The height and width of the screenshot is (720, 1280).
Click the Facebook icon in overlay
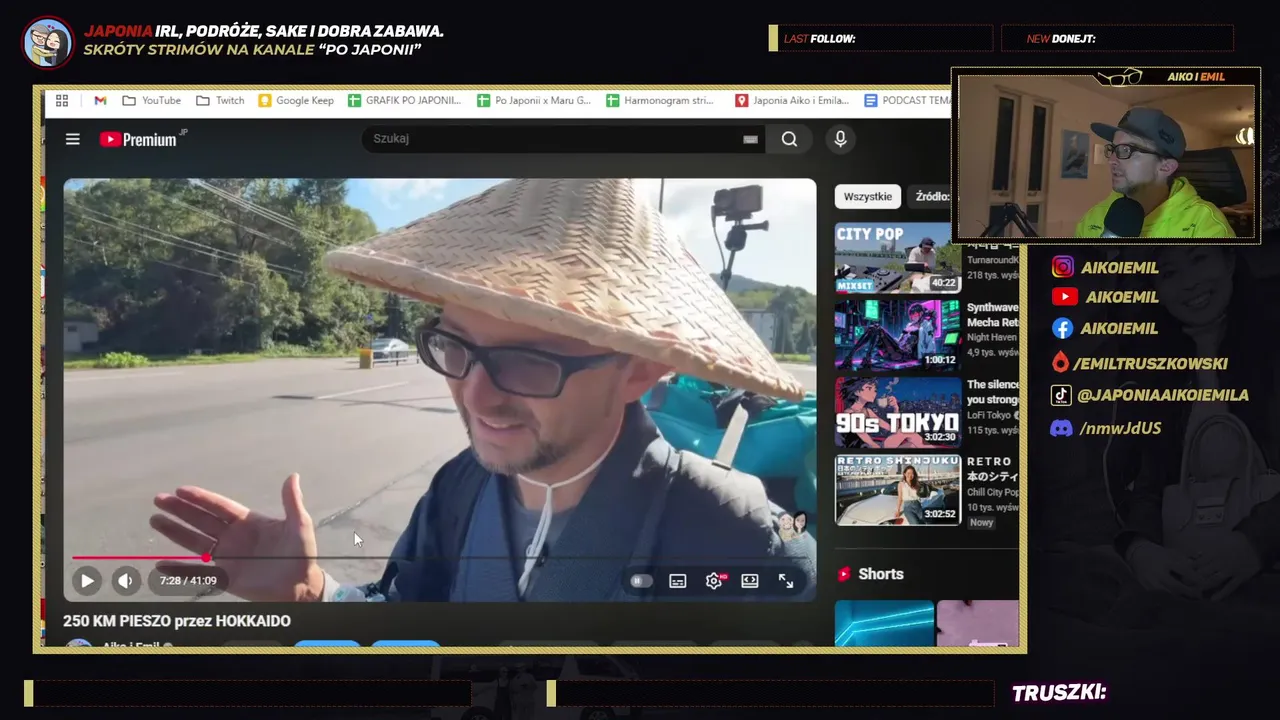[1063, 328]
